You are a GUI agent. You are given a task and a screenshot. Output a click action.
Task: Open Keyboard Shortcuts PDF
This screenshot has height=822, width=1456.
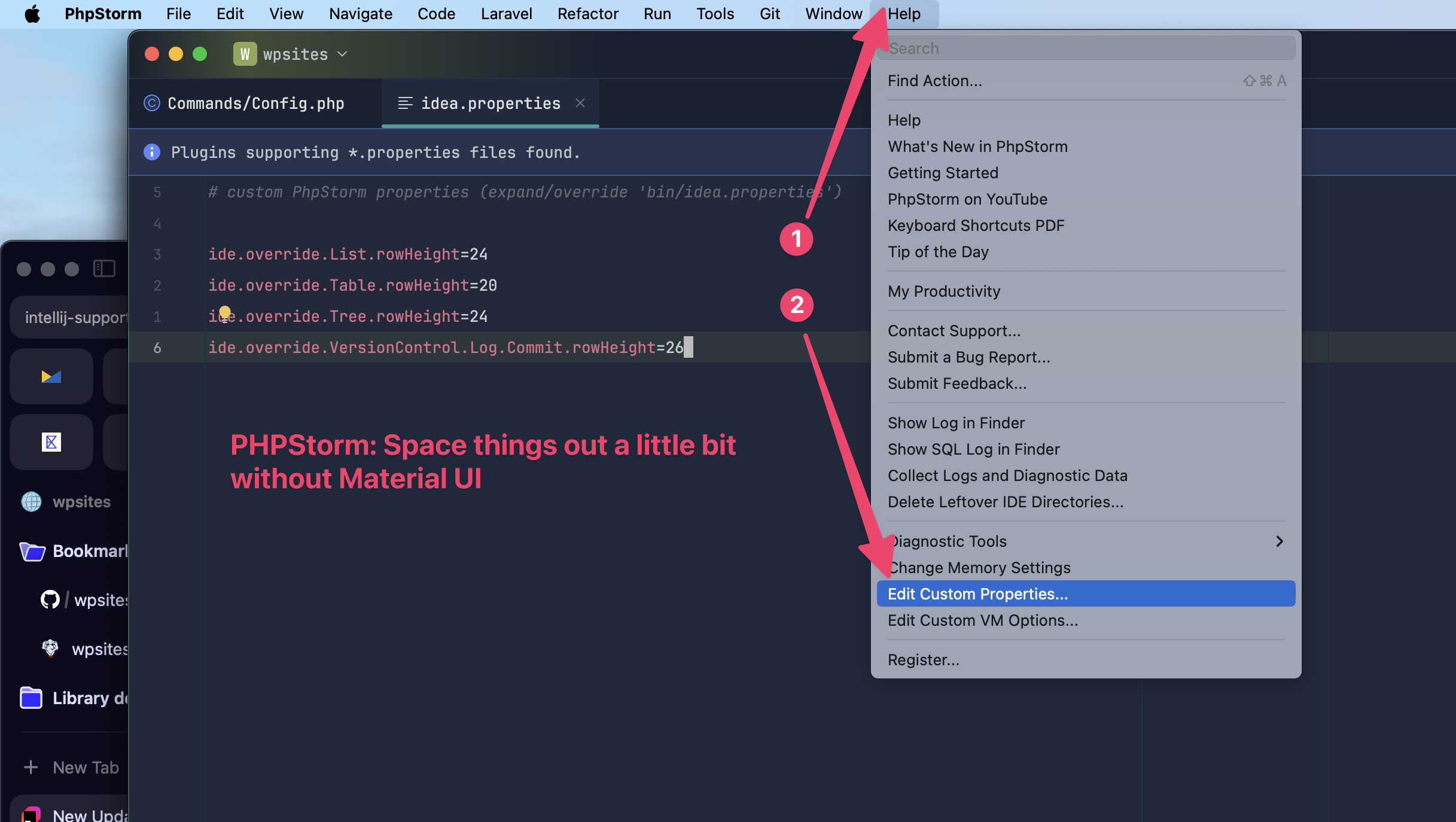[x=1086, y=226]
